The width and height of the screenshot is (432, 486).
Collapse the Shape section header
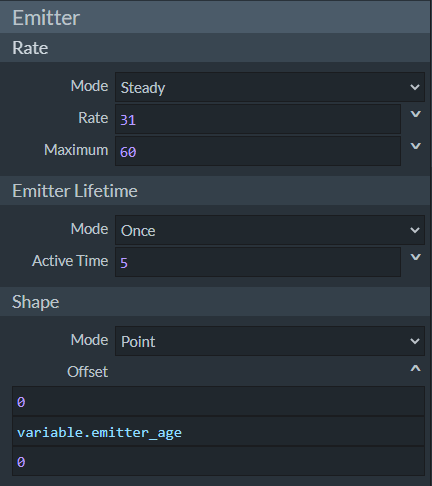coord(215,302)
